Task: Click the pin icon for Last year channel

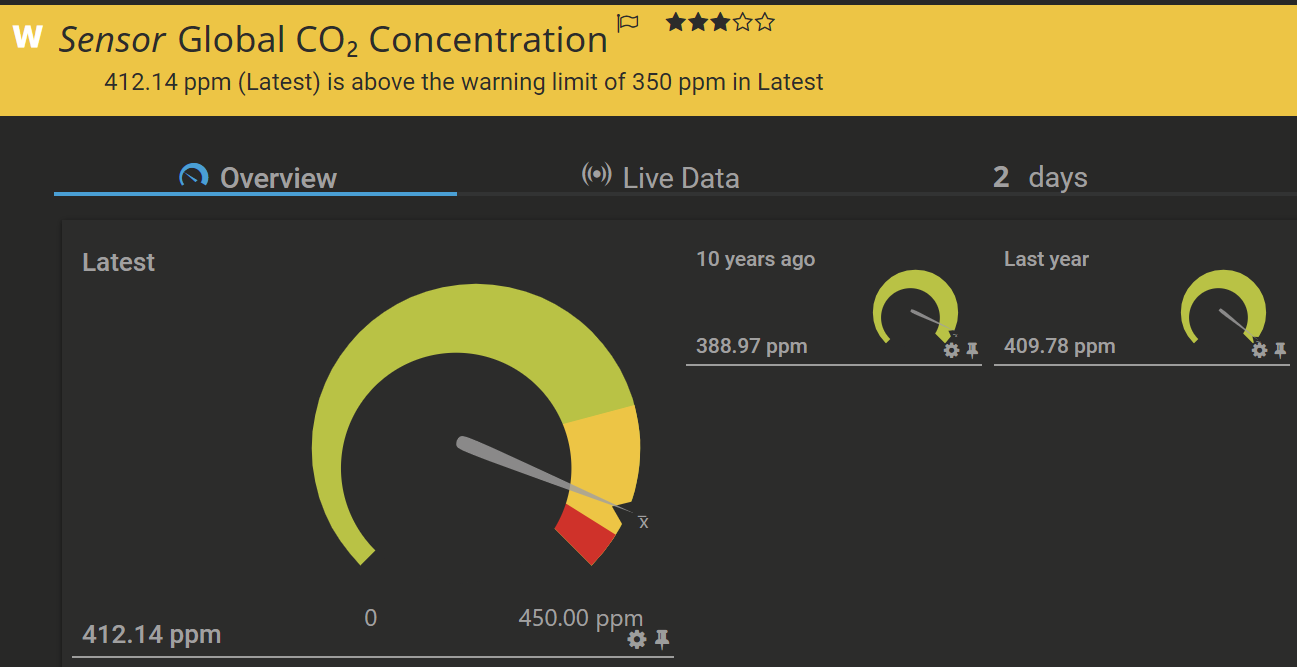Action: coord(1280,350)
